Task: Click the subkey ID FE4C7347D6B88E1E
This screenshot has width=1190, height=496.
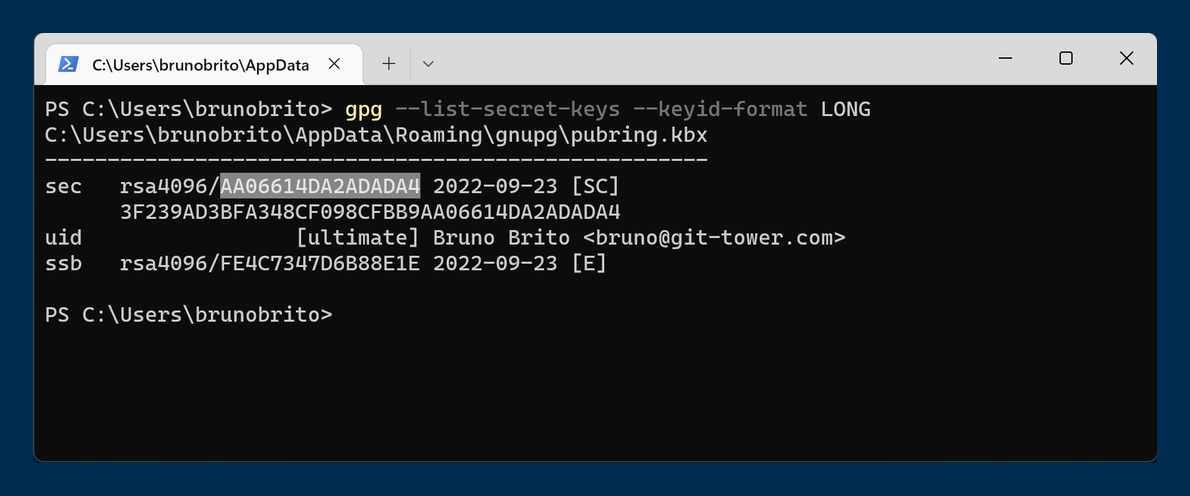Action: [320, 264]
